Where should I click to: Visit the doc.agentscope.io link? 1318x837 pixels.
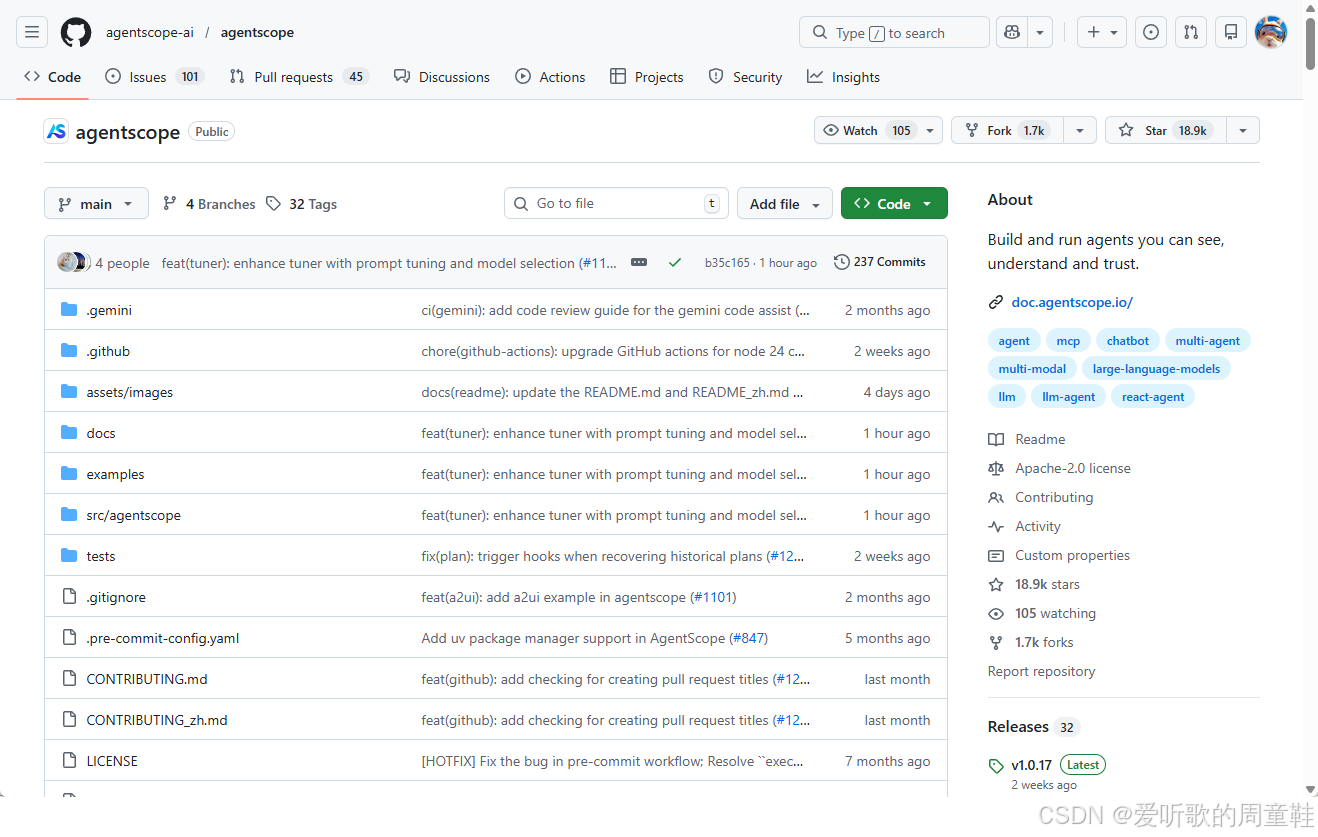coord(1072,302)
